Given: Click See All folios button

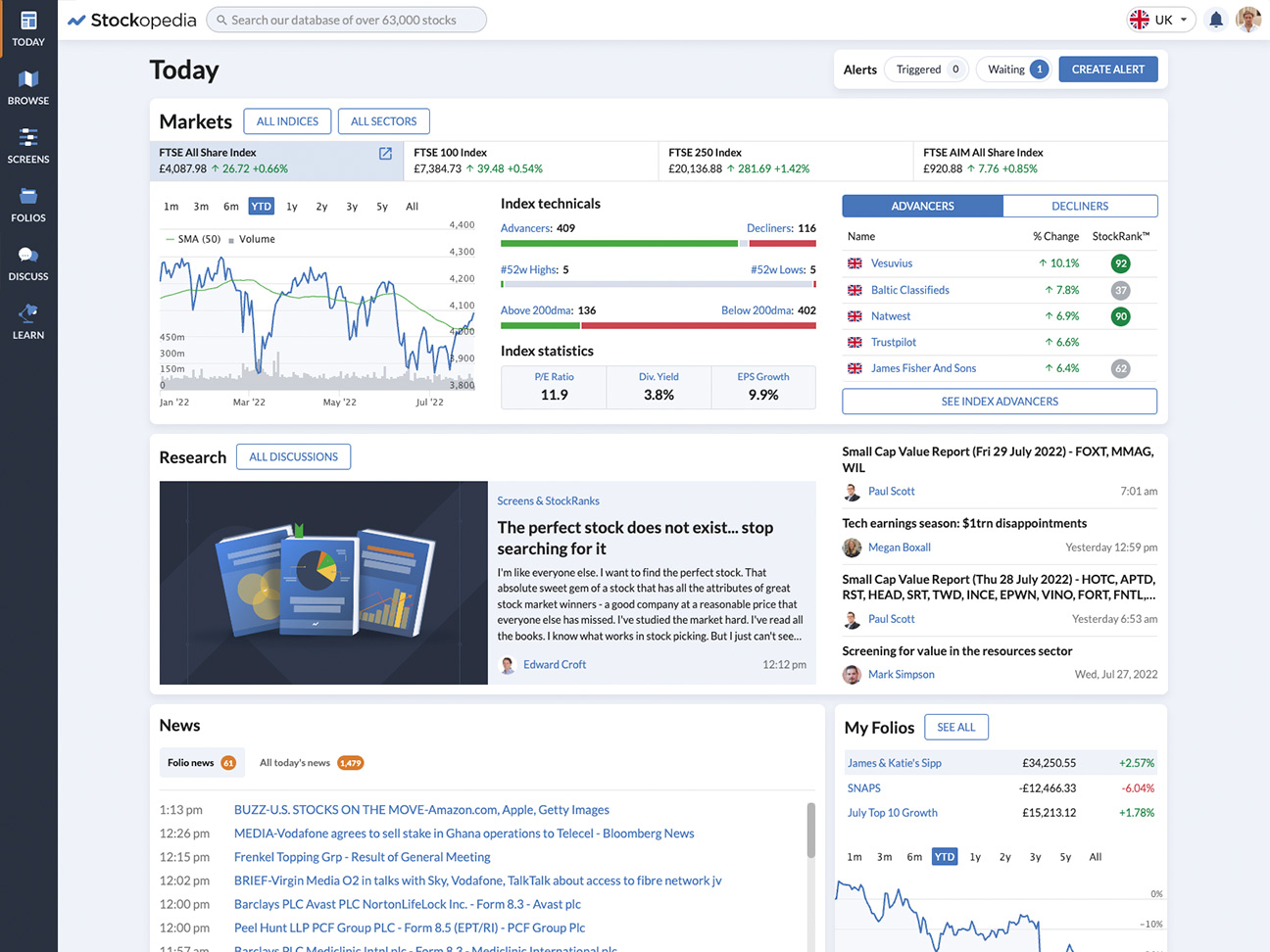Looking at the screenshot, I should [955, 728].
